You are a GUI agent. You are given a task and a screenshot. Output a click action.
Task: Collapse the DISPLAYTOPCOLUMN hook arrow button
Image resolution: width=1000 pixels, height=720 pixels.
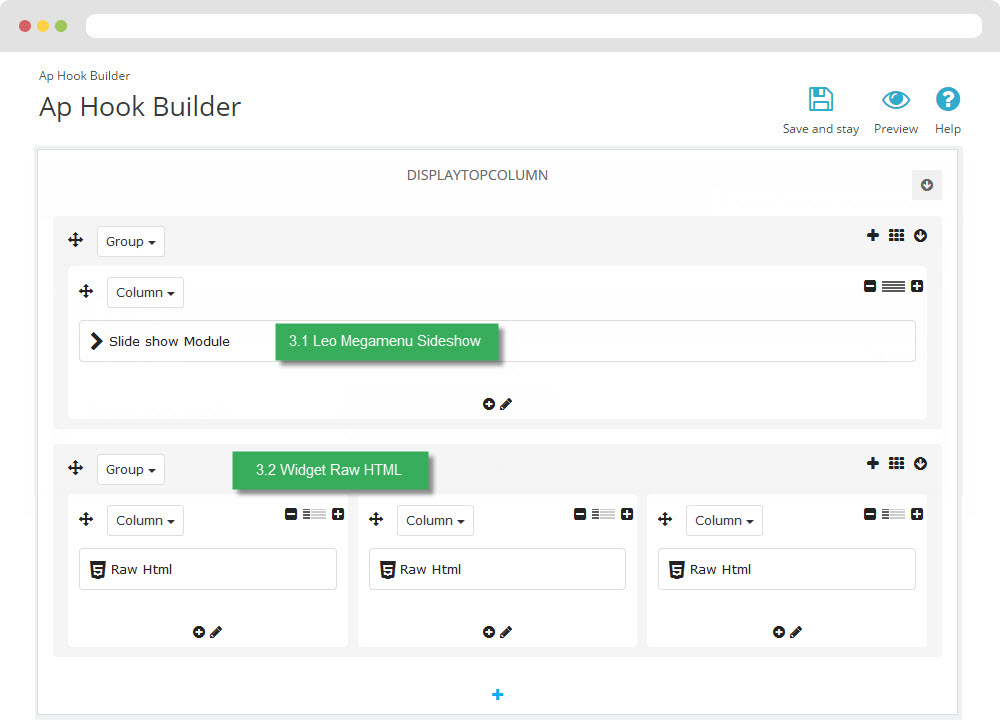(927, 185)
